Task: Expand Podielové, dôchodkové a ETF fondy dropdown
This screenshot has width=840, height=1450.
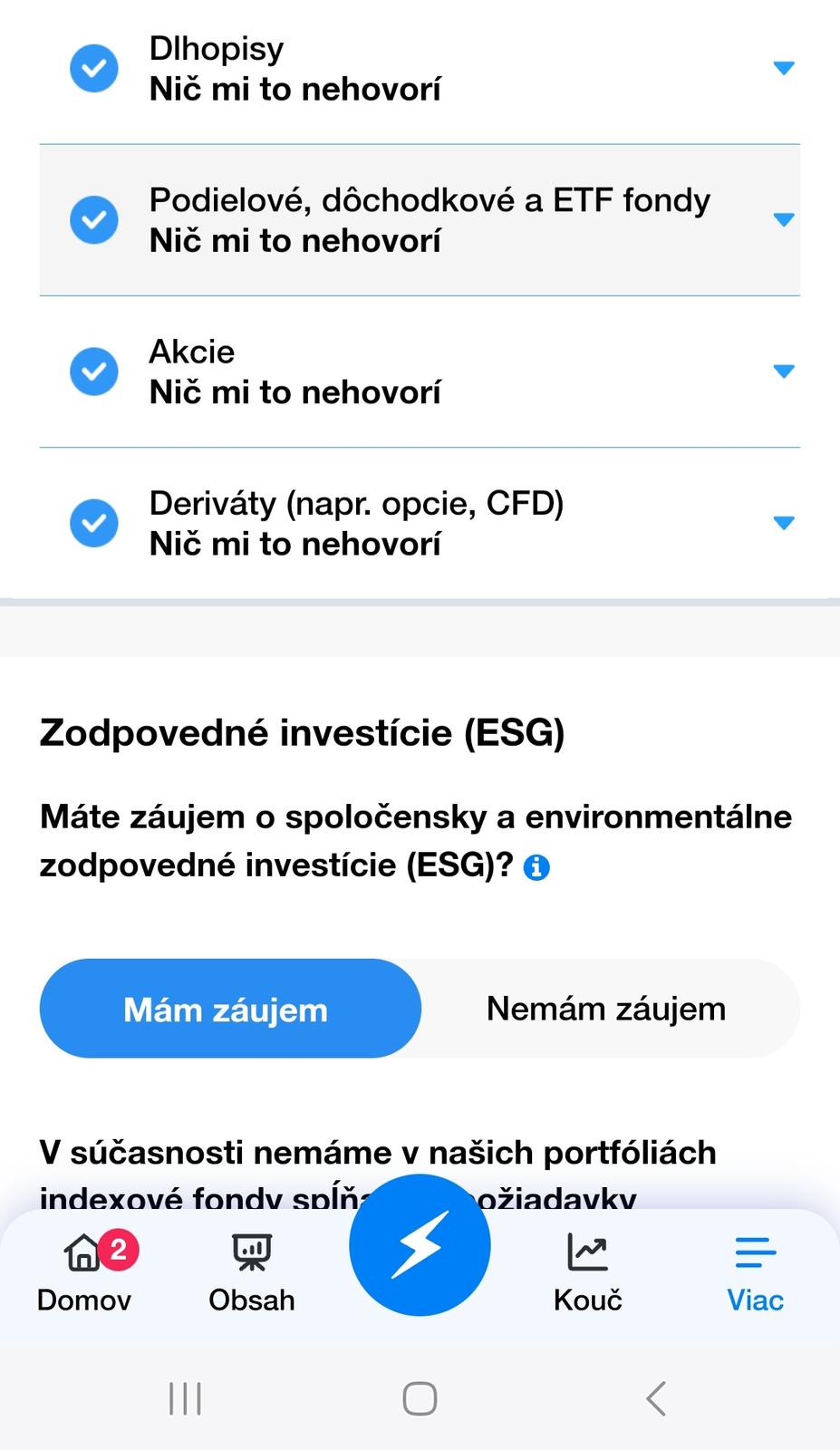Action: point(784,219)
